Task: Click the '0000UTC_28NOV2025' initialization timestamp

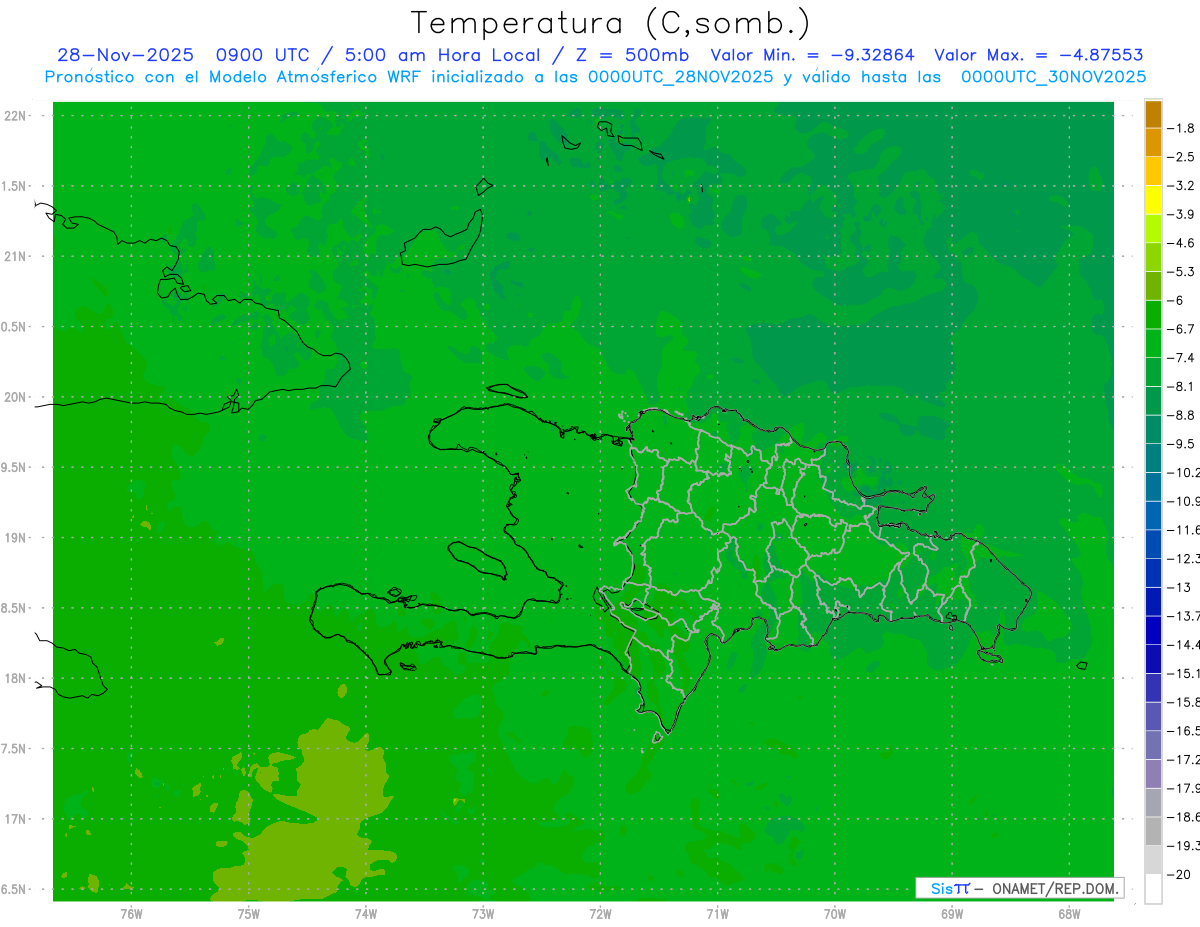Action: point(681,77)
